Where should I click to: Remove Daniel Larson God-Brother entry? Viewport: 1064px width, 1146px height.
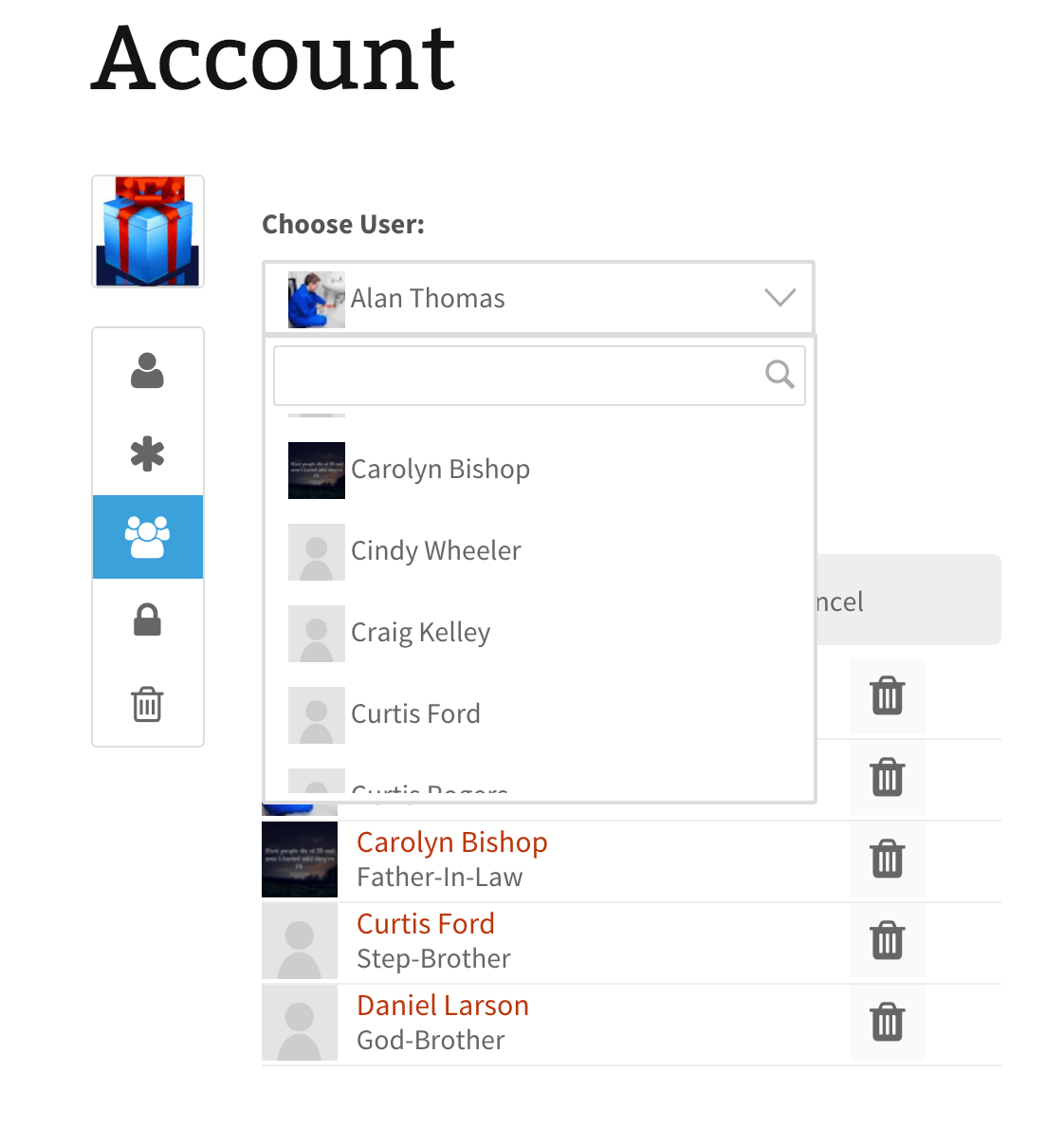point(887,1023)
